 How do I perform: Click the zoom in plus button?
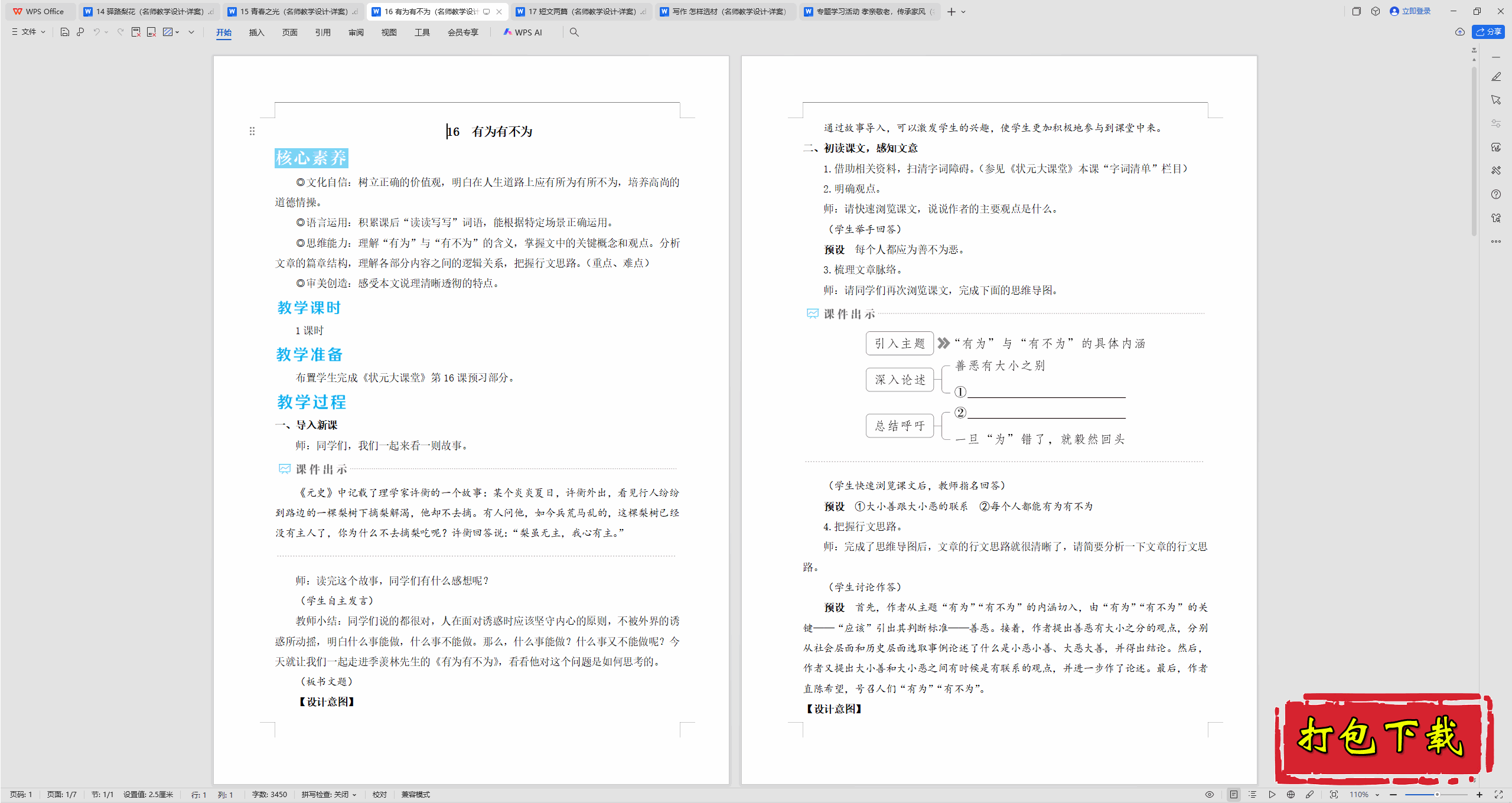tap(1479, 795)
